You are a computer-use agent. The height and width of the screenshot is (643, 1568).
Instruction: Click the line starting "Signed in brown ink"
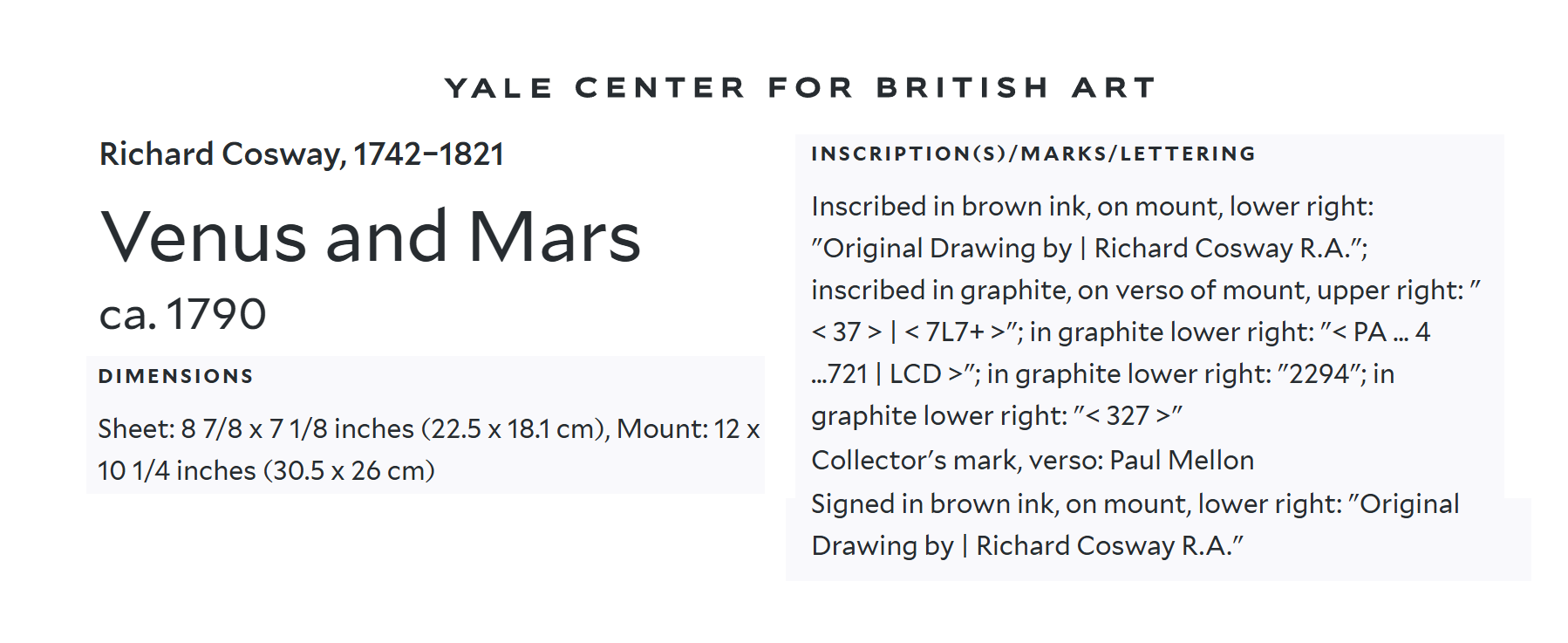1134,504
